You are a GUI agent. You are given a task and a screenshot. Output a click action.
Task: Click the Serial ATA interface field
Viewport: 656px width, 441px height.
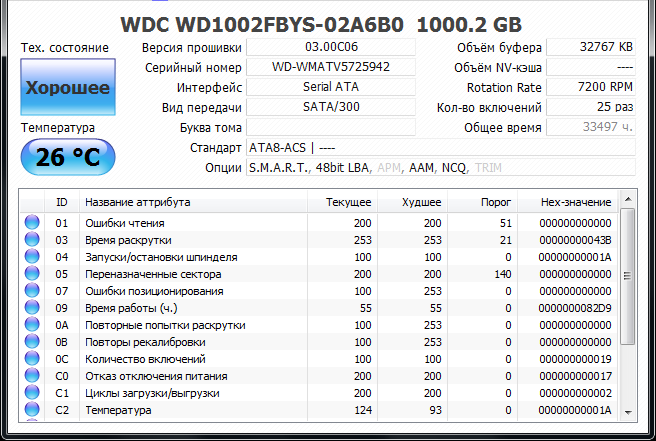click(331, 87)
